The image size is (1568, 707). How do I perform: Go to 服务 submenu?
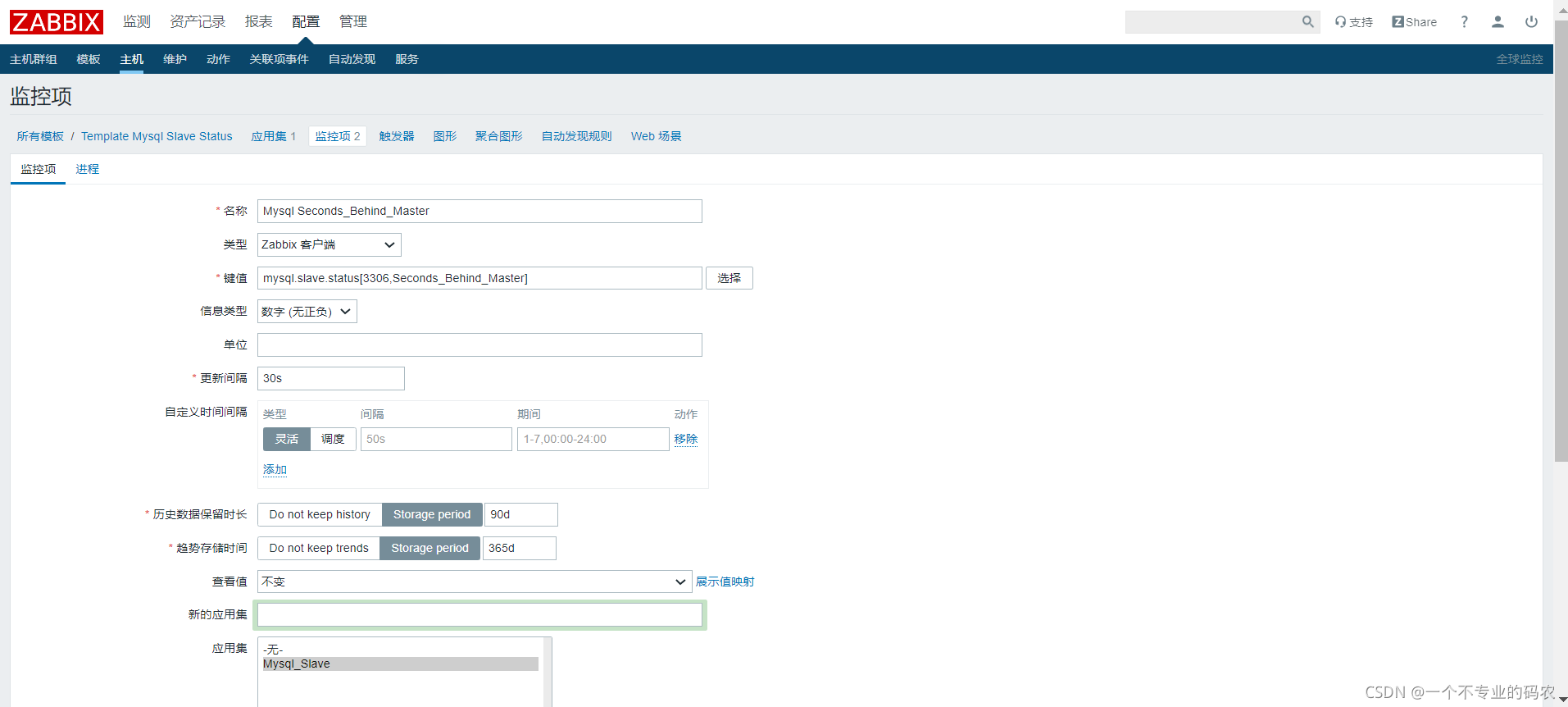[x=407, y=59]
